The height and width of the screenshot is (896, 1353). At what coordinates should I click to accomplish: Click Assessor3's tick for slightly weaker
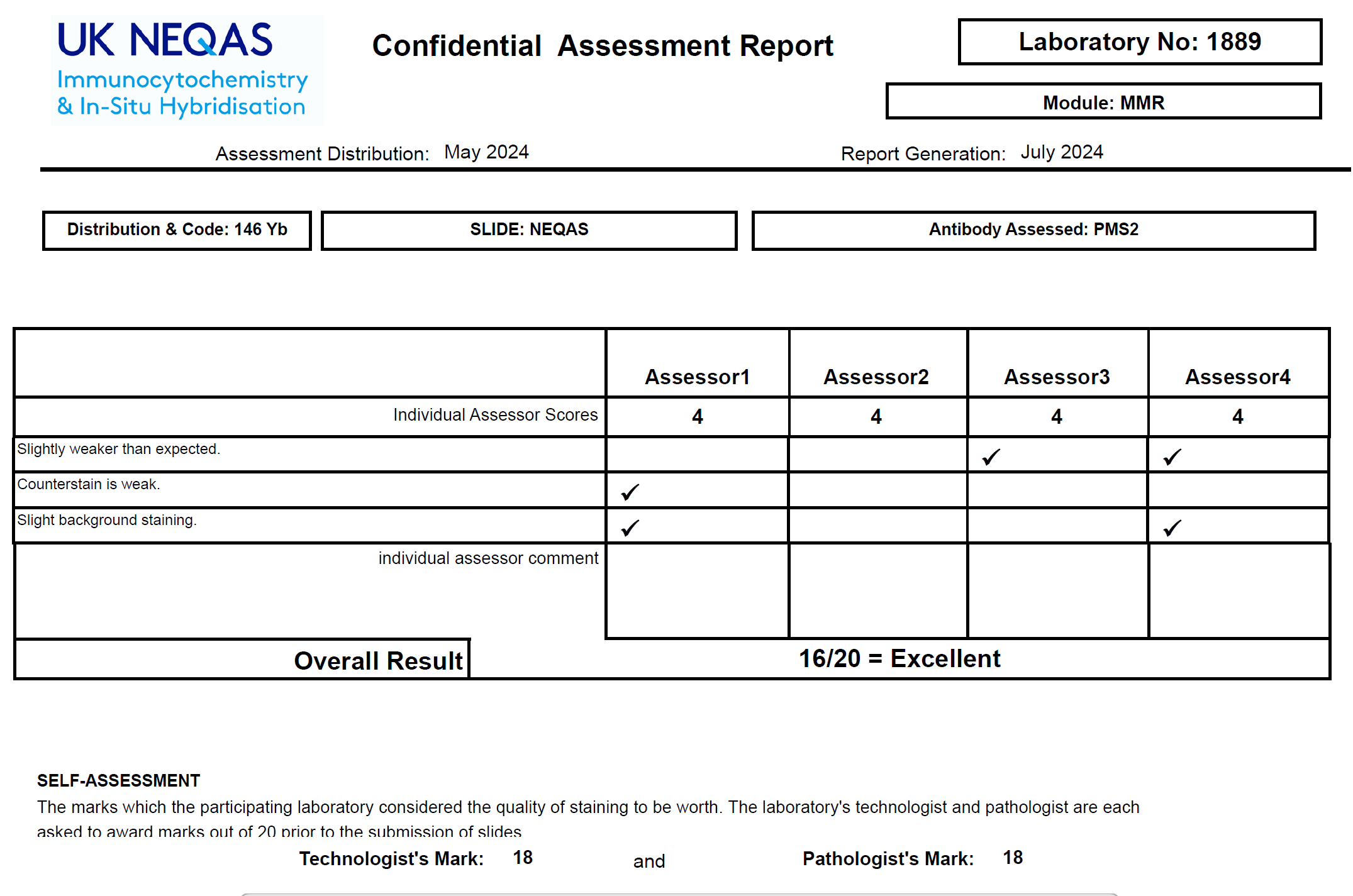point(991,457)
